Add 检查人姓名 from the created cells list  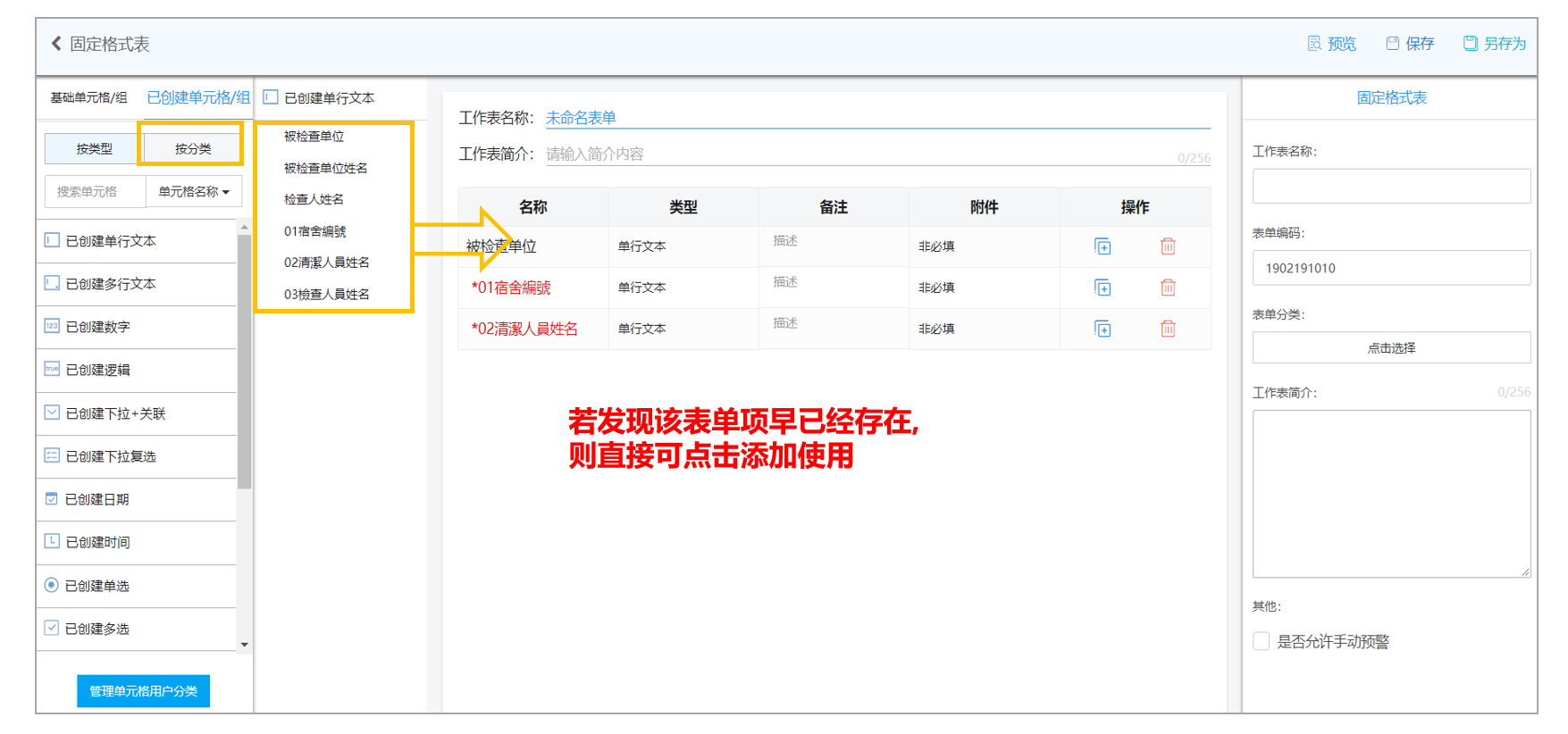[314, 199]
